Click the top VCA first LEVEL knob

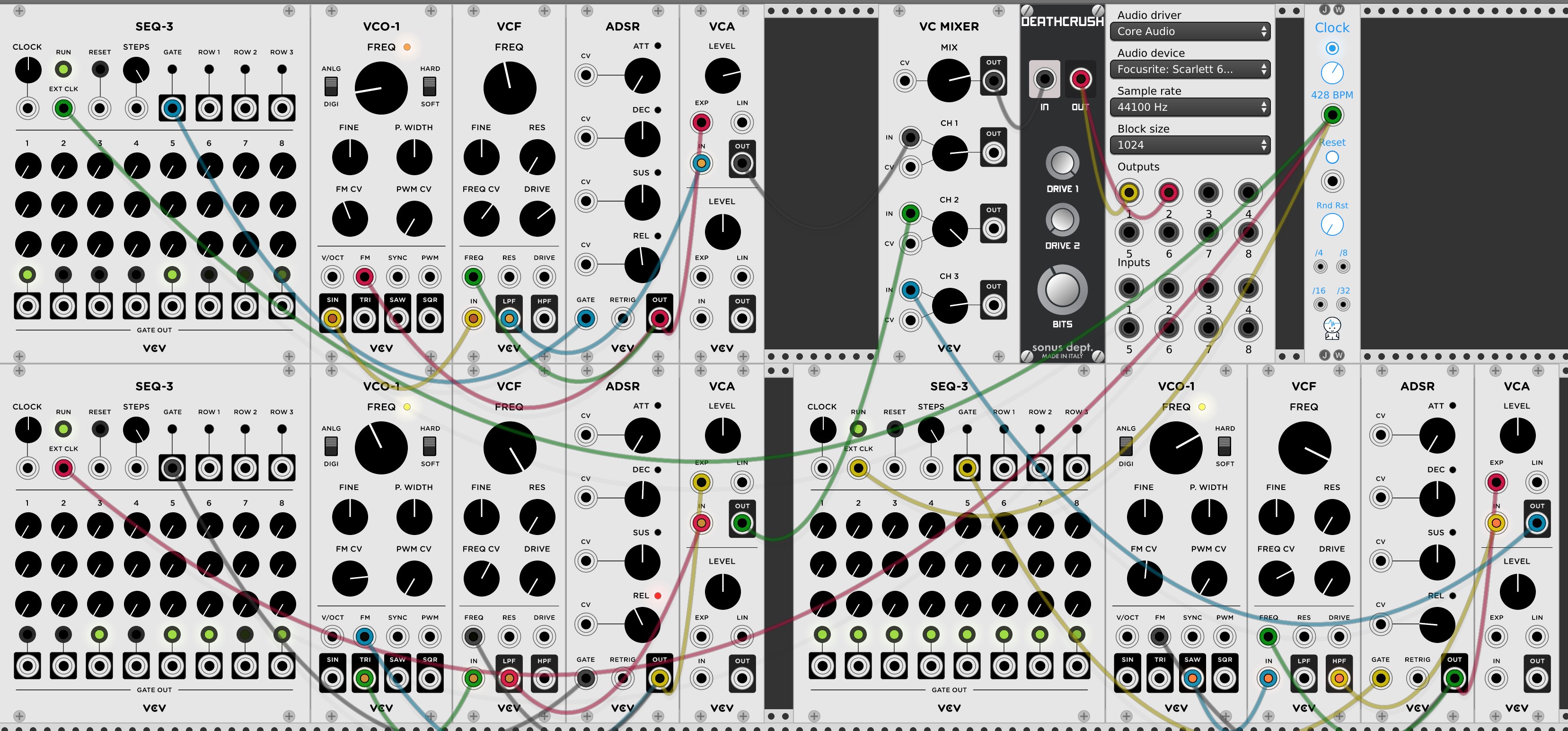[722, 76]
